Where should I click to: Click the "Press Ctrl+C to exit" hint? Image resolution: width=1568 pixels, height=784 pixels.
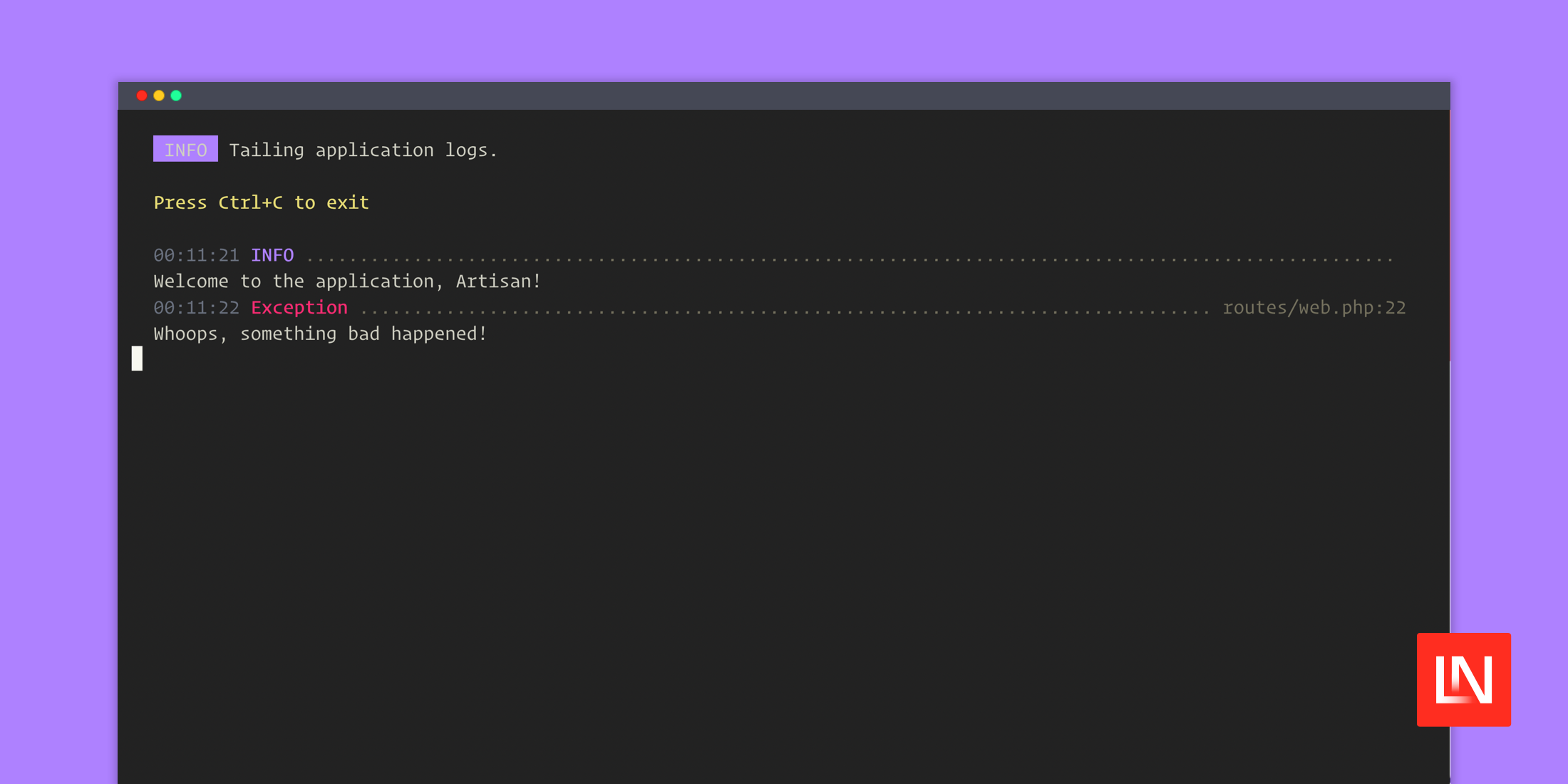point(261,202)
